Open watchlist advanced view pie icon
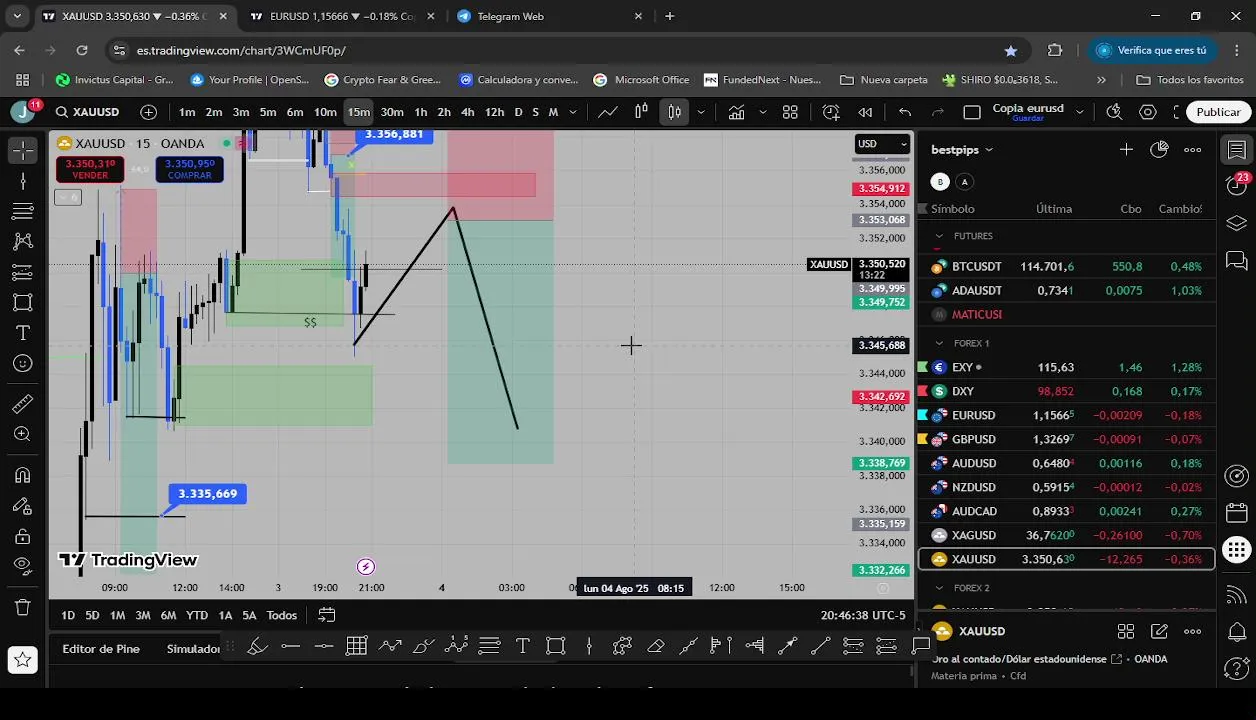1256x720 pixels. pyautogui.click(x=1159, y=150)
